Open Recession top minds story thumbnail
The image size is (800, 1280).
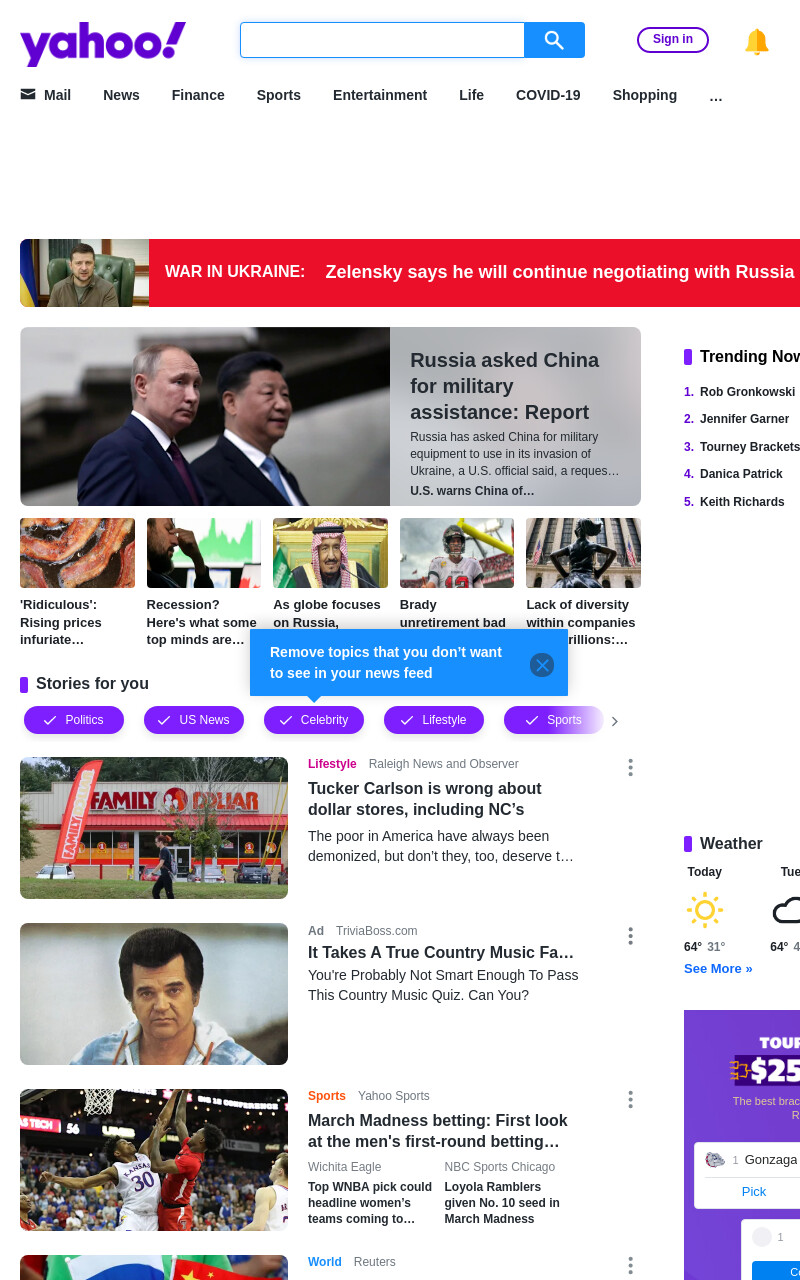[x=204, y=553]
